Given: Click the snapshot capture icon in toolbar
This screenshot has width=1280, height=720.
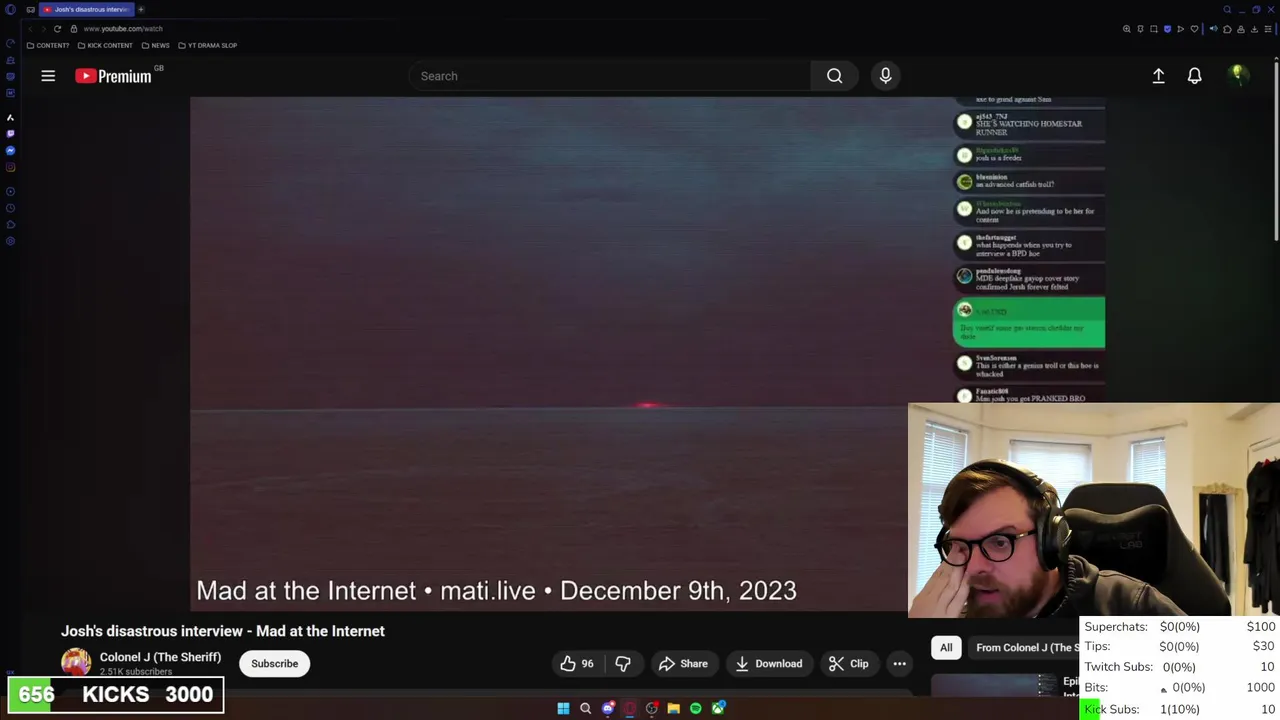Looking at the screenshot, I should tap(1154, 29).
